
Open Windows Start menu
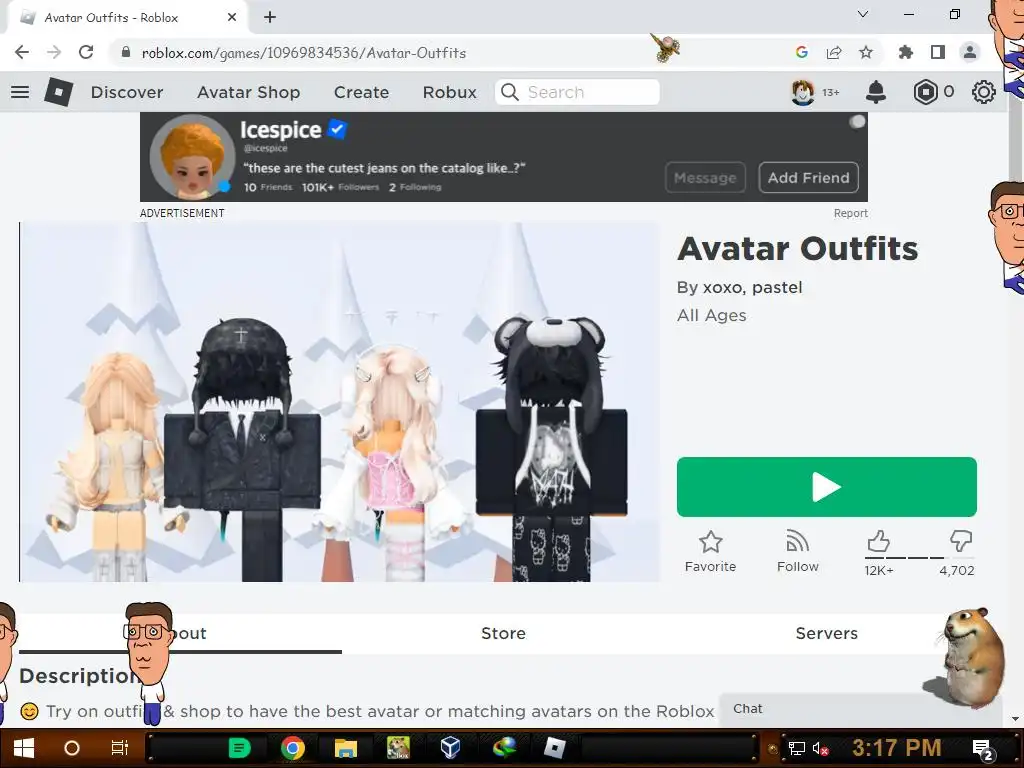coord(24,748)
